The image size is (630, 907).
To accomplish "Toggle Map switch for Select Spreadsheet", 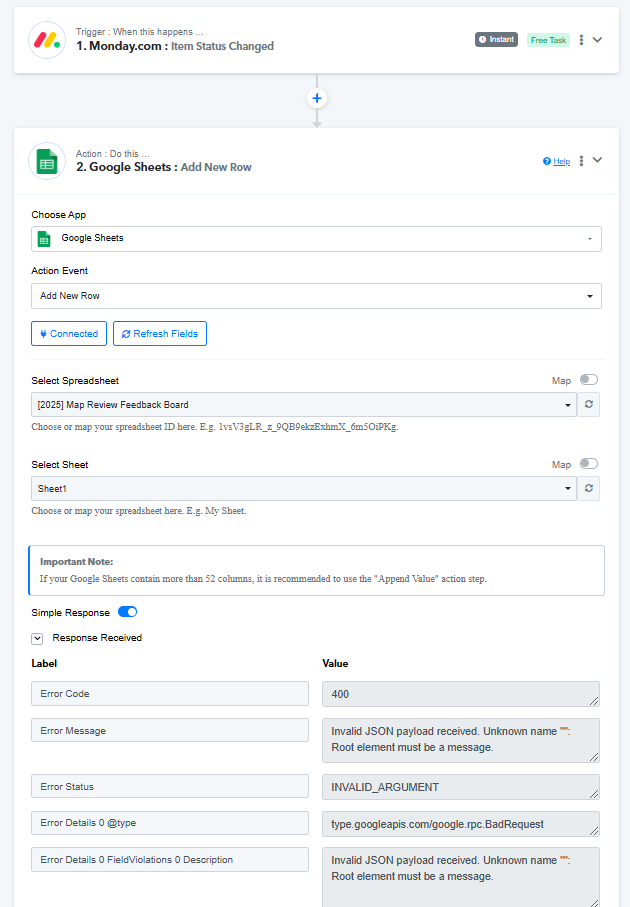I will 589,379.
